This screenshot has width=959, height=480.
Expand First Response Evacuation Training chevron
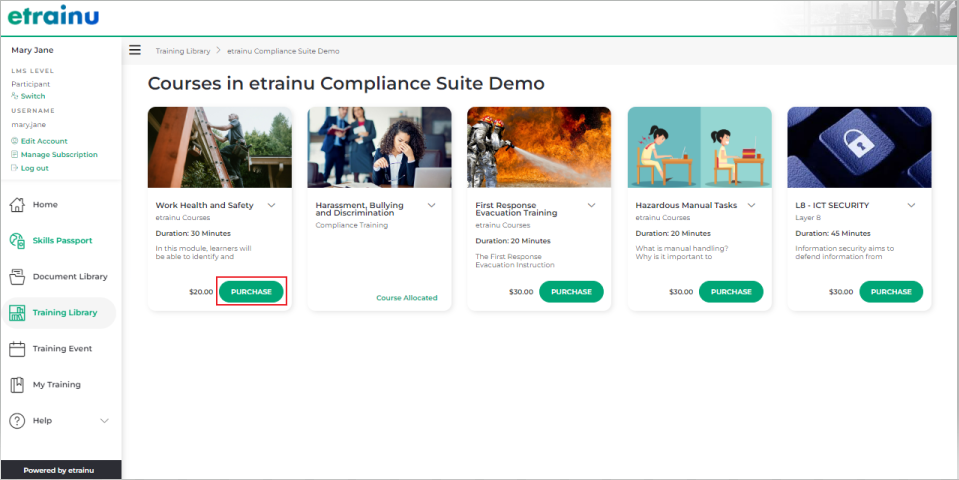point(591,205)
